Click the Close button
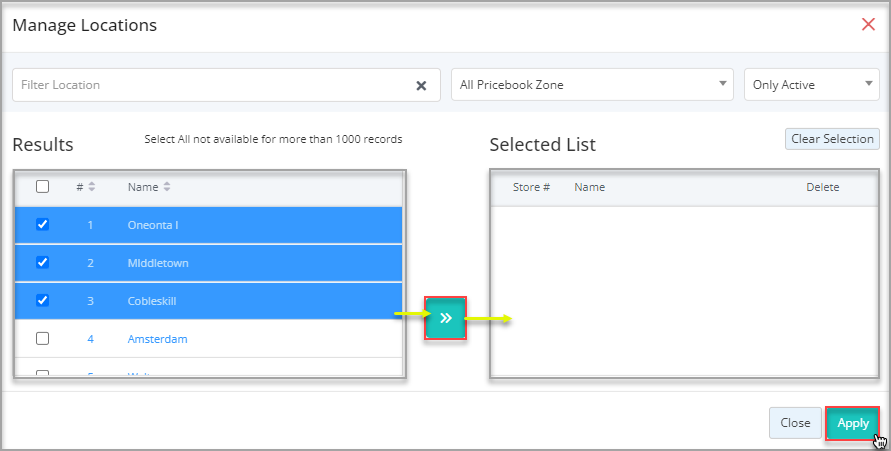This screenshot has height=451, width=891. (795, 423)
